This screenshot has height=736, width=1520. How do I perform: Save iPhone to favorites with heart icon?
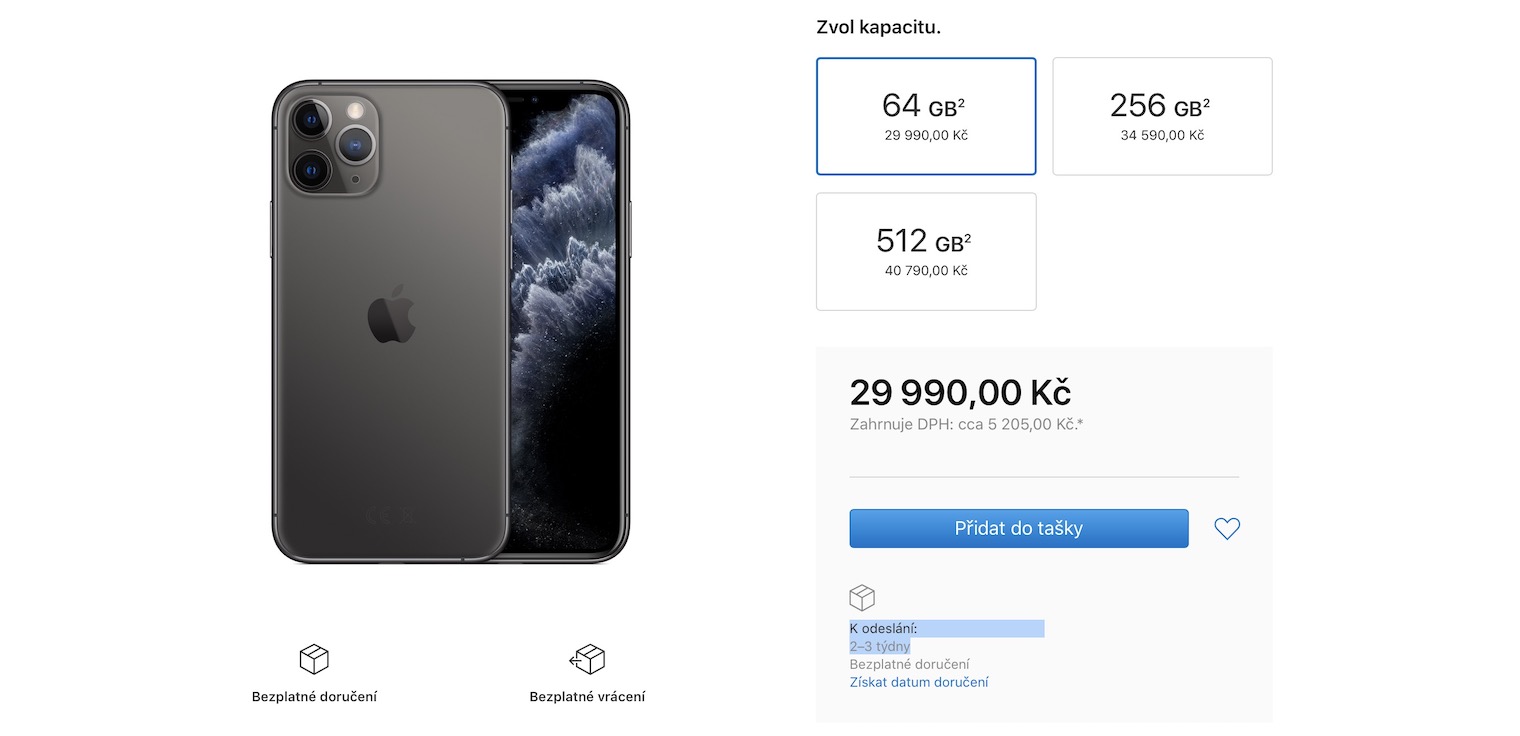[x=1227, y=529]
